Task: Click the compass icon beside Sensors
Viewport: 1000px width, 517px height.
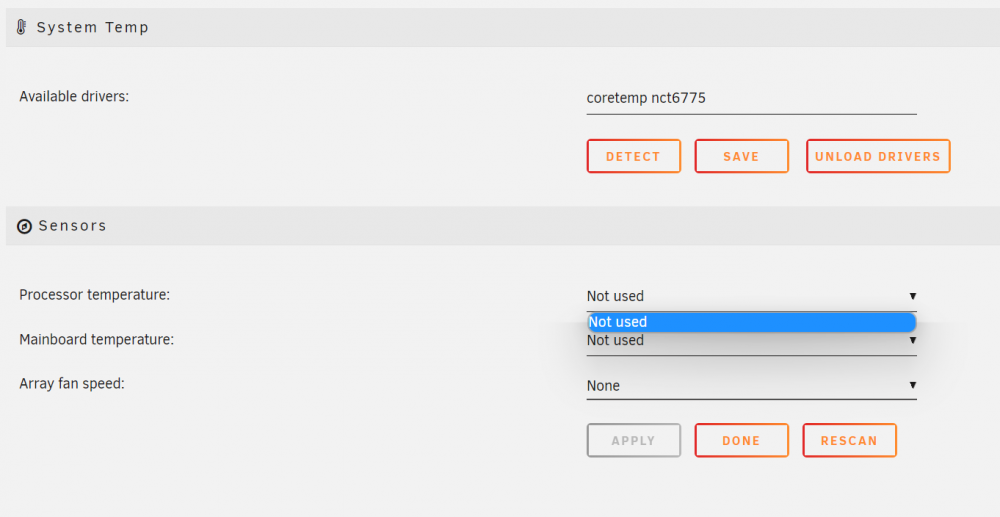Action: (x=24, y=226)
